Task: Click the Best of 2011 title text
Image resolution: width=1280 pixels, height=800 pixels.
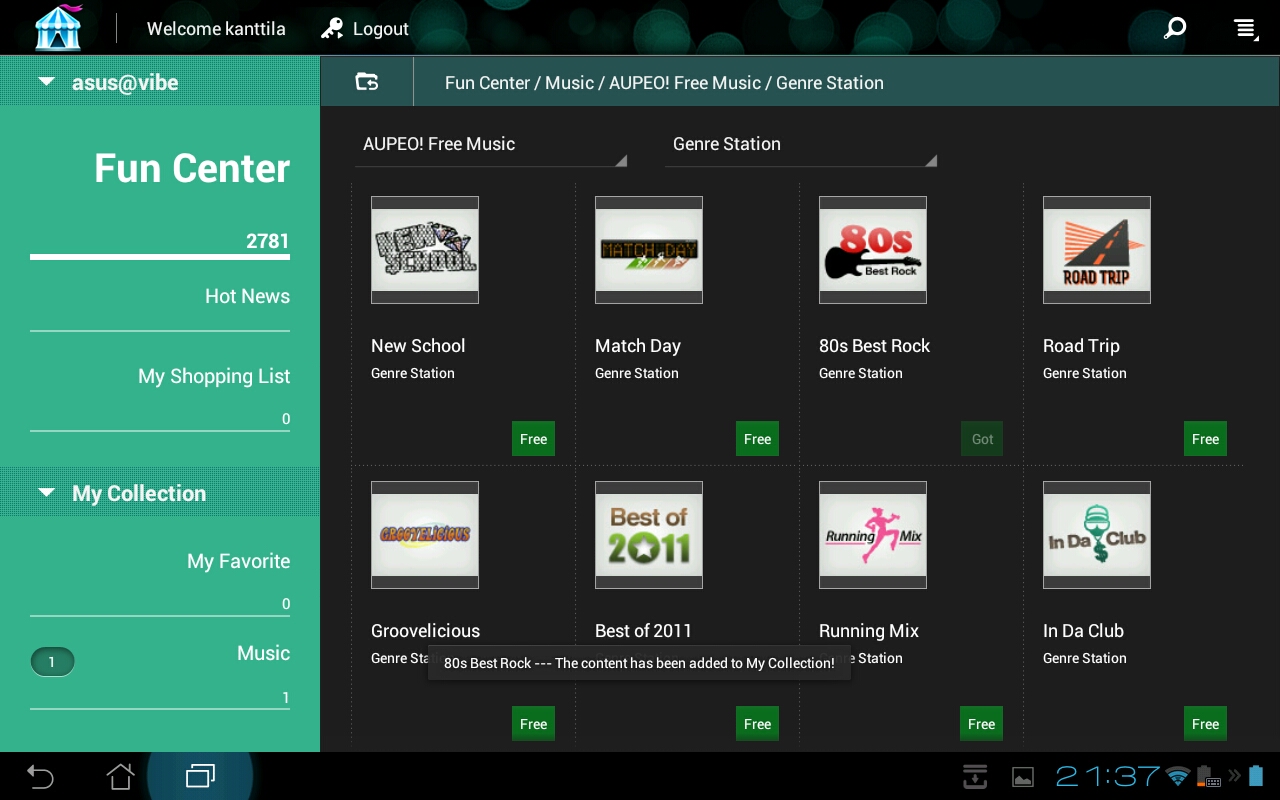Action: pyautogui.click(x=643, y=631)
